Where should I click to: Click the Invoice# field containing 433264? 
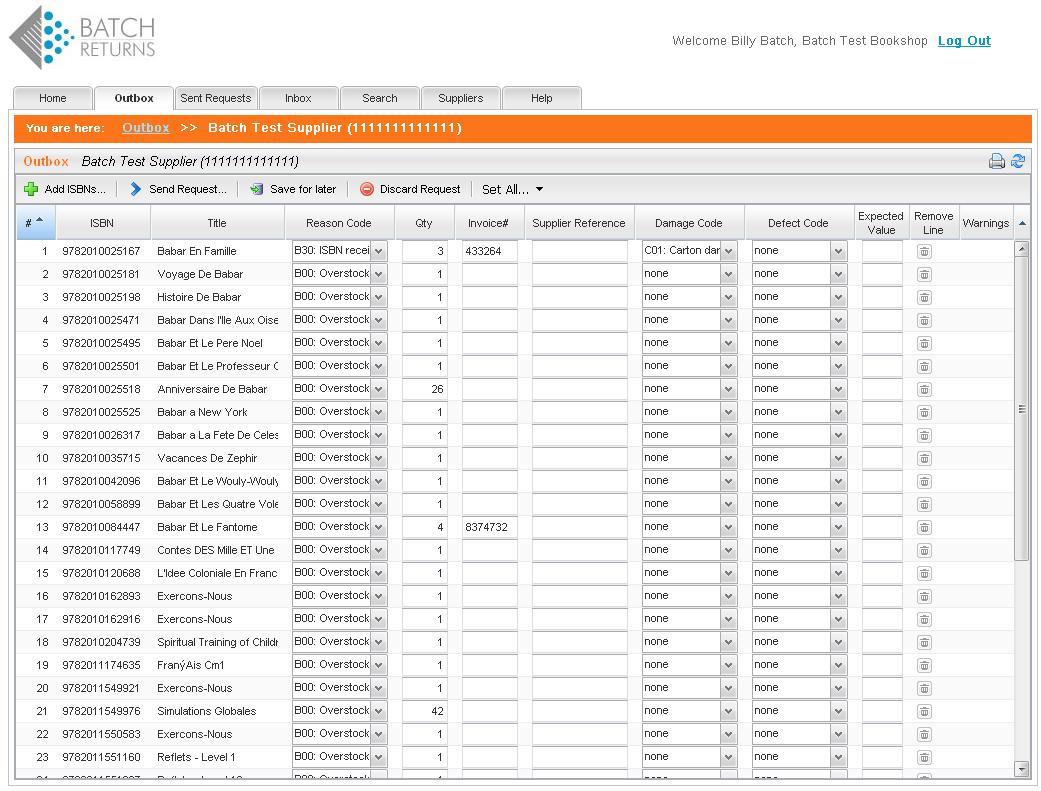click(489, 251)
